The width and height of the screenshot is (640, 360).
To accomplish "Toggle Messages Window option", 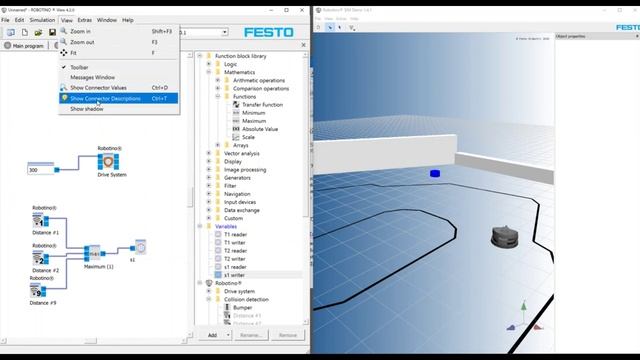I will coord(119,77).
